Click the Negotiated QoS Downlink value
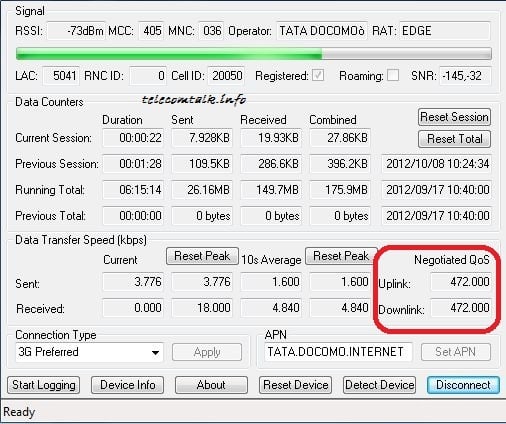 click(461, 308)
